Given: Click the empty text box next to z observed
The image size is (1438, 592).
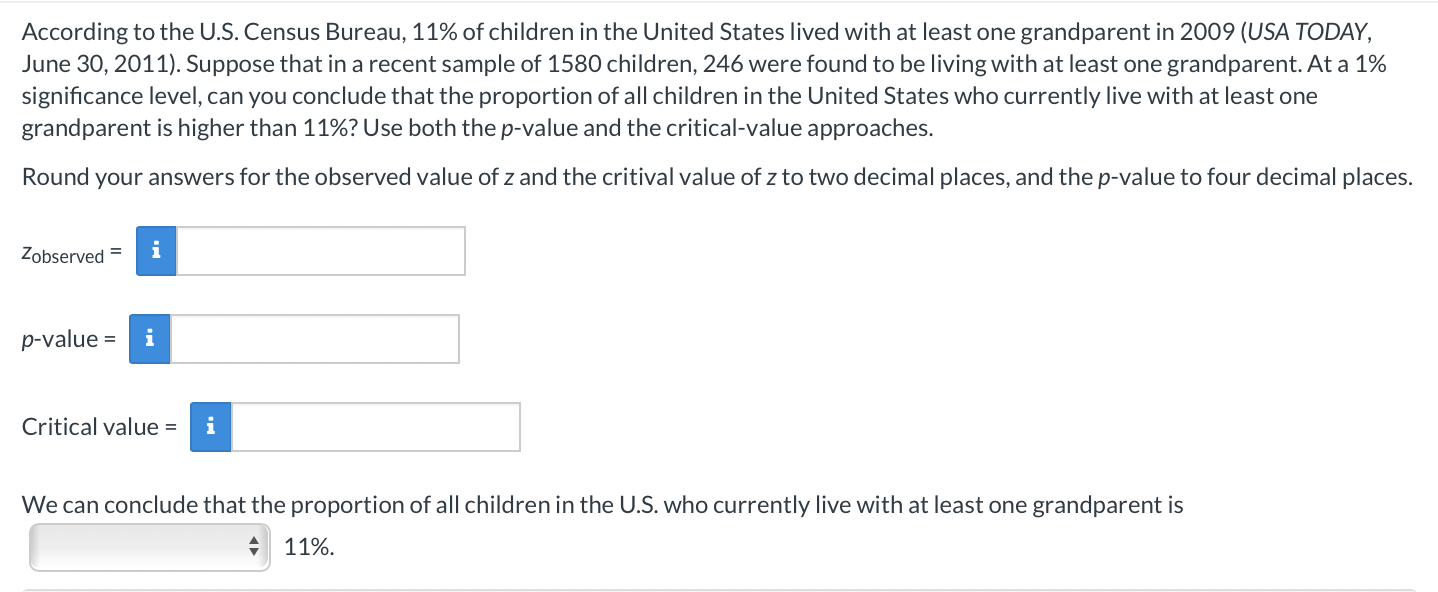Looking at the screenshot, I should tap(320, 251).
